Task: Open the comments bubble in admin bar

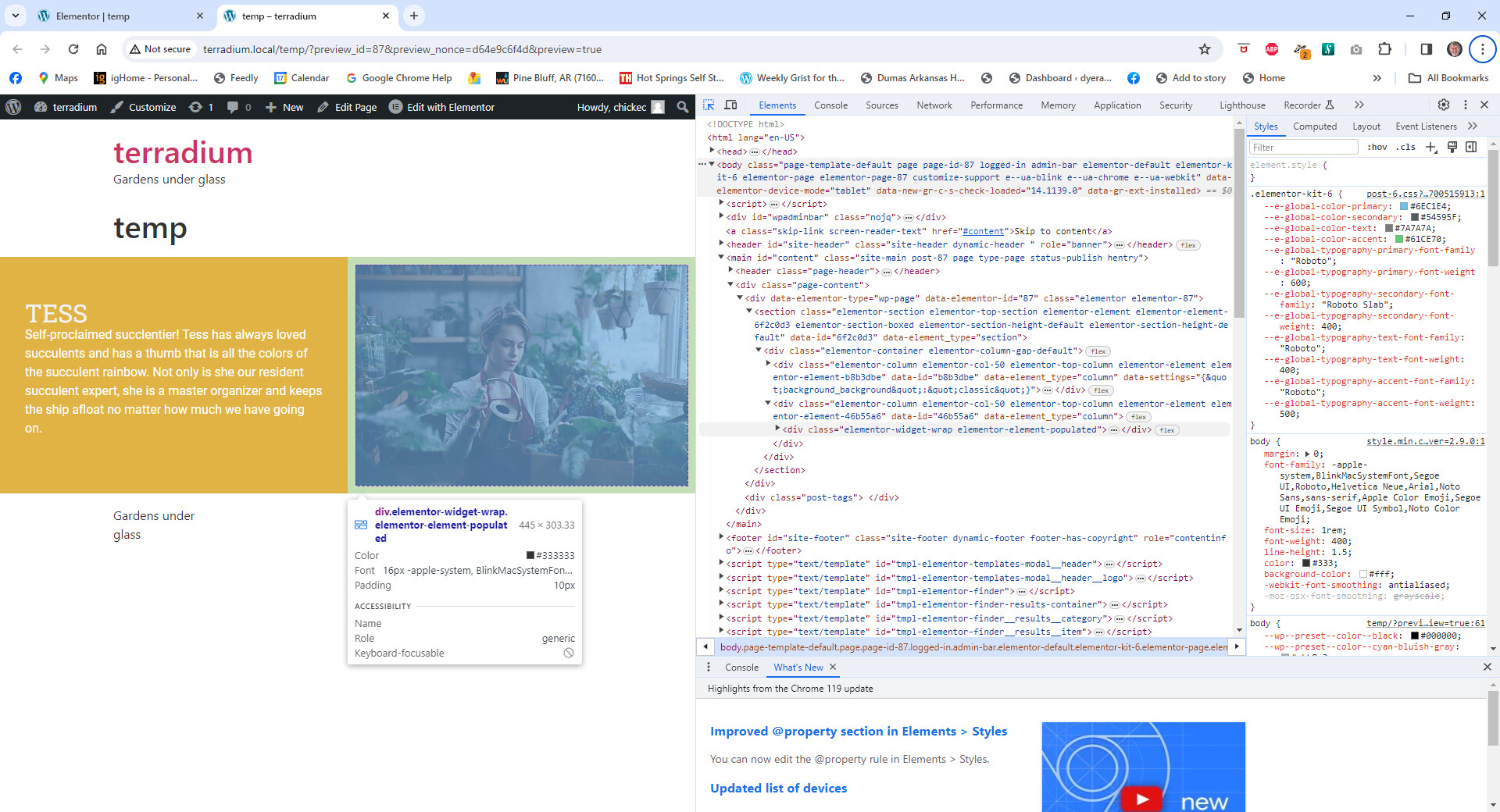Action: pyautogui.click(x=239, y=107)
